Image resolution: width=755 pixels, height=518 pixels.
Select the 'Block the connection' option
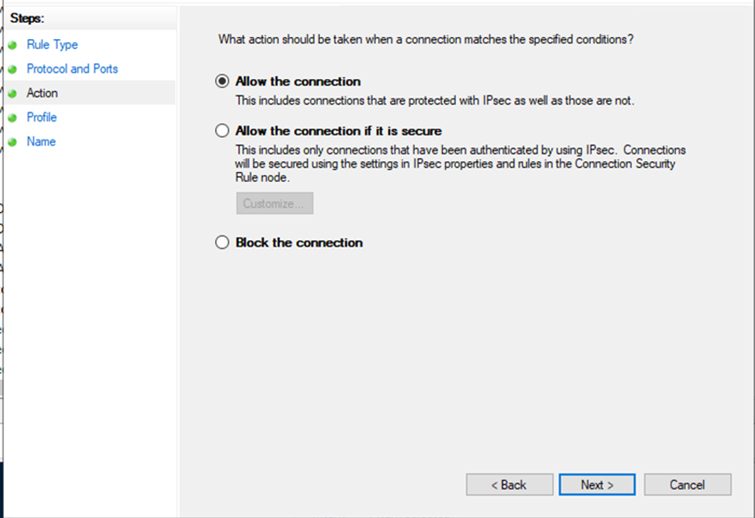click(222, 242)
